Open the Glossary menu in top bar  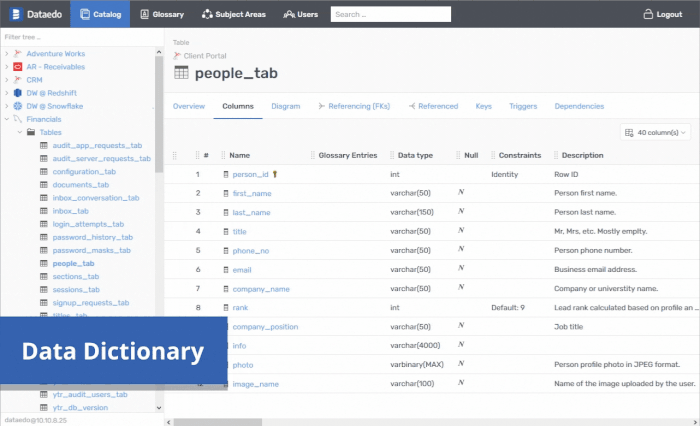click(x=162, y=14)
